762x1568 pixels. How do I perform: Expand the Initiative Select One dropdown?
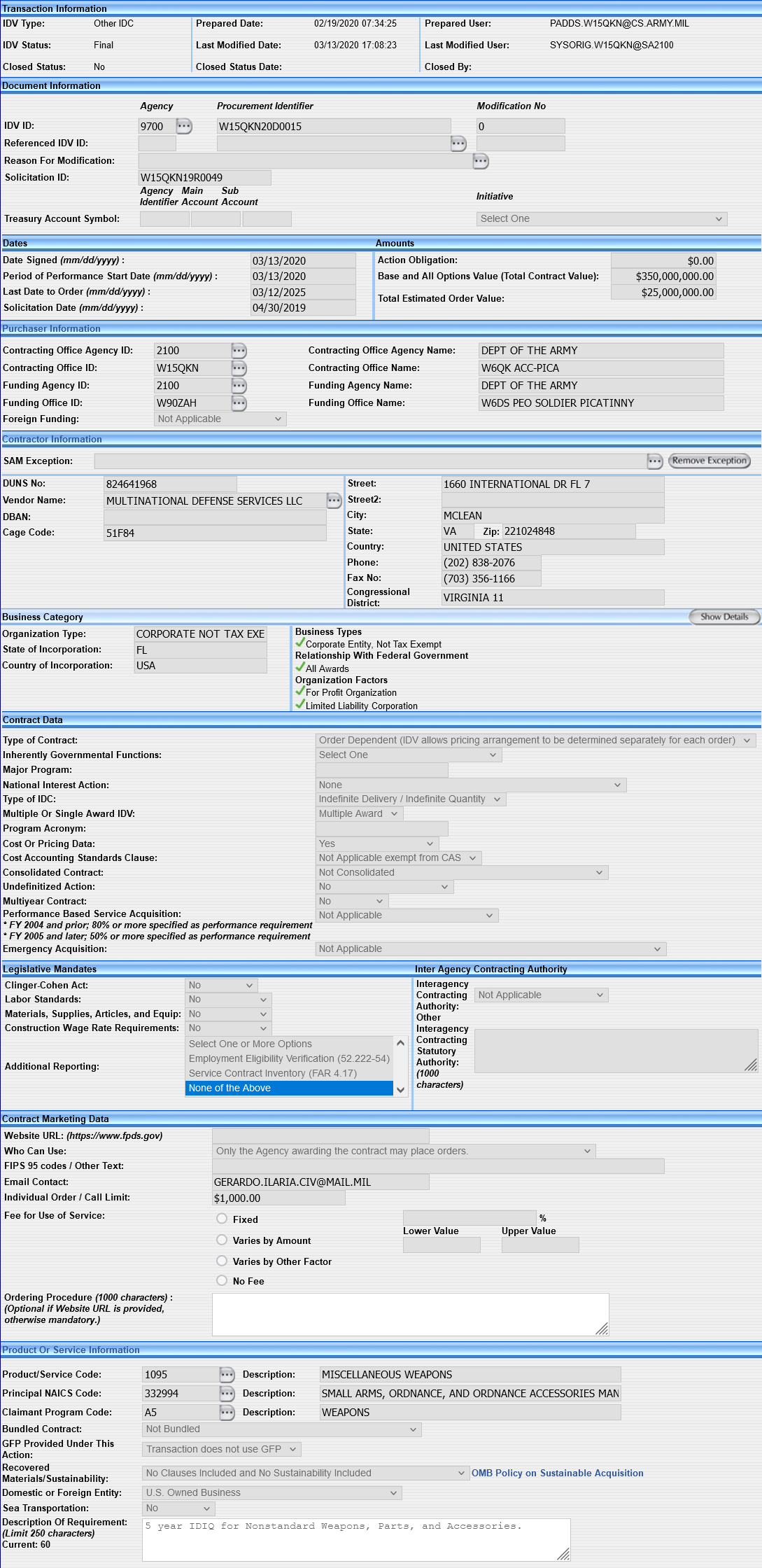[602, 219]
